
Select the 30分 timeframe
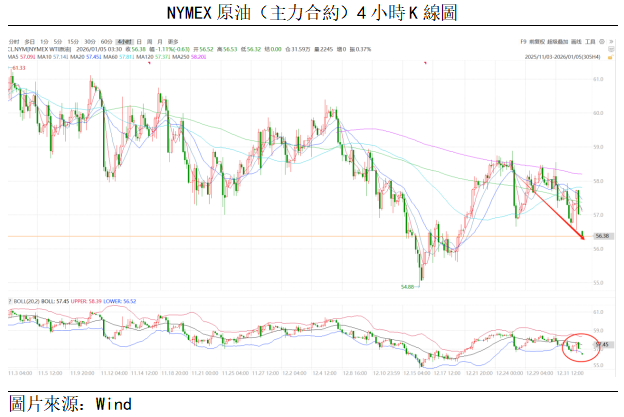(89, 41)
